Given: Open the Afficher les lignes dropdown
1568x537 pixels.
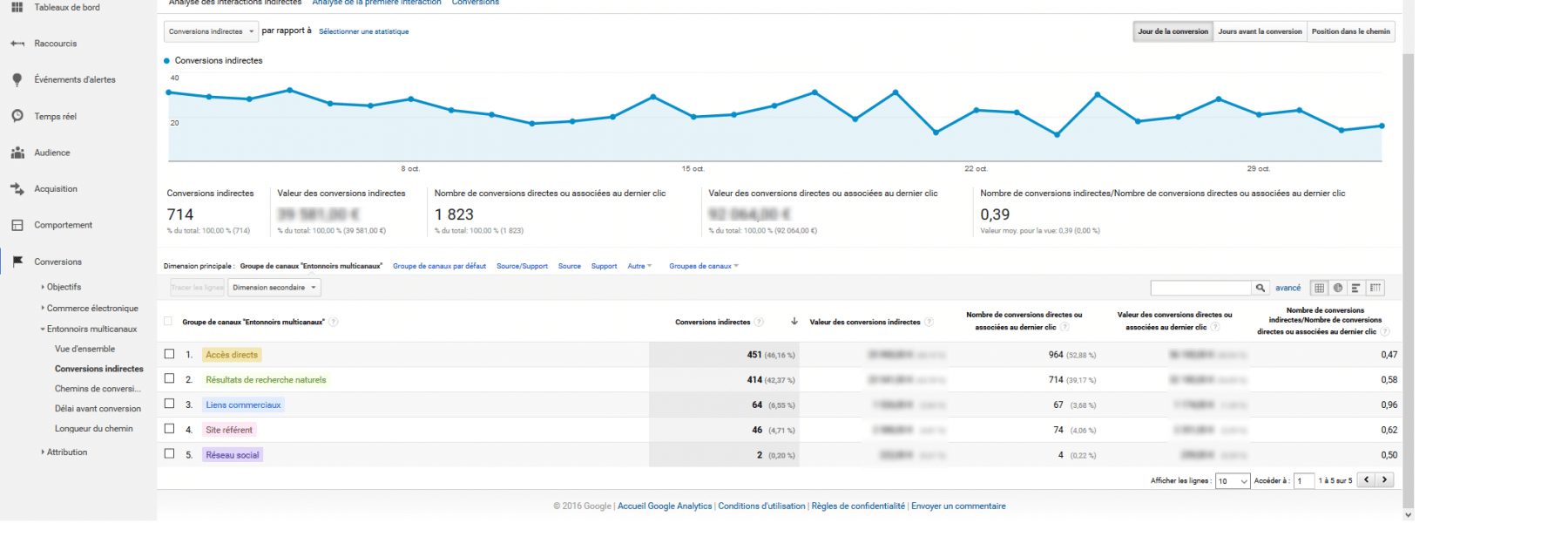Looking at the screenshot, I should 1233,480.
